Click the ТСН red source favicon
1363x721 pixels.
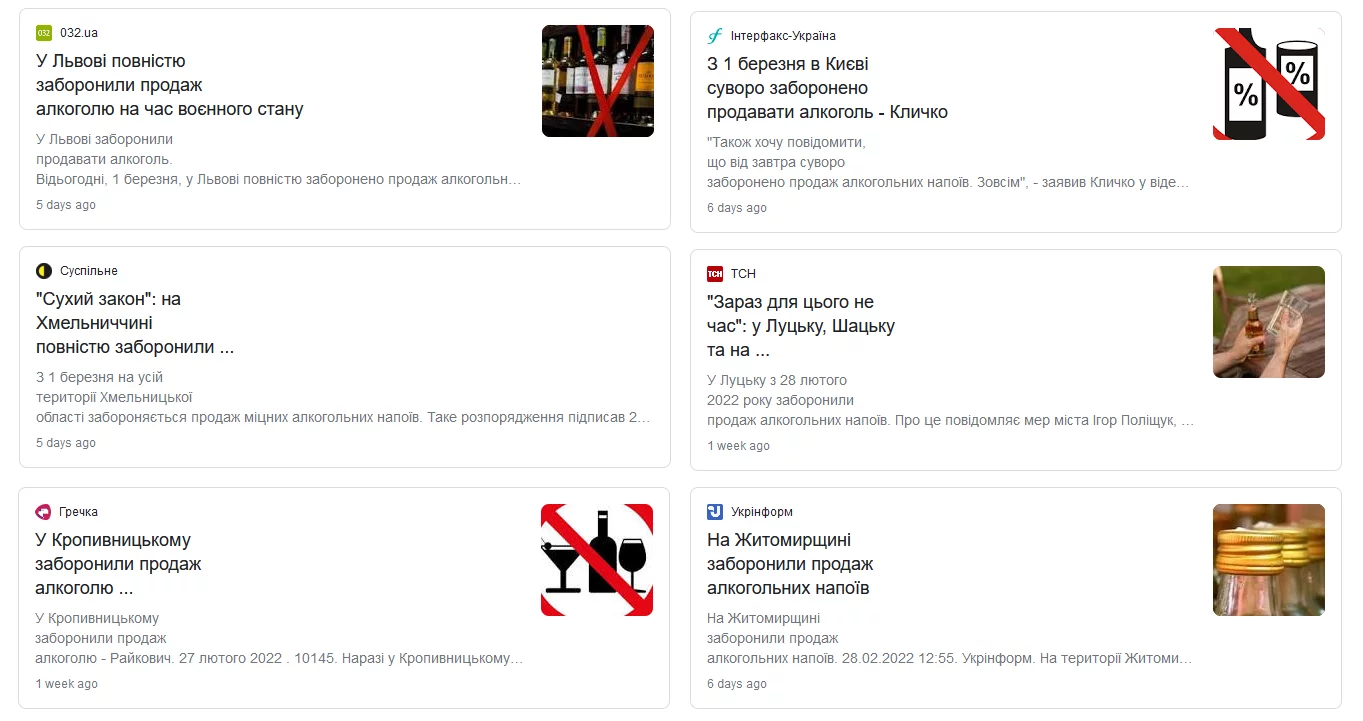point(715,274)
